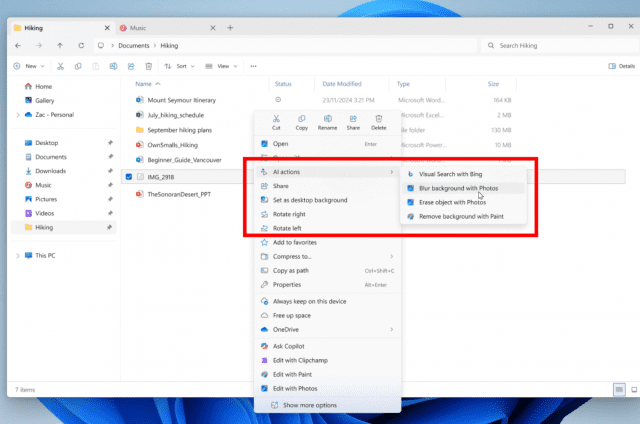Close the Music tab
The width and height of the screenshot is (640, 424).
(213, 28)
